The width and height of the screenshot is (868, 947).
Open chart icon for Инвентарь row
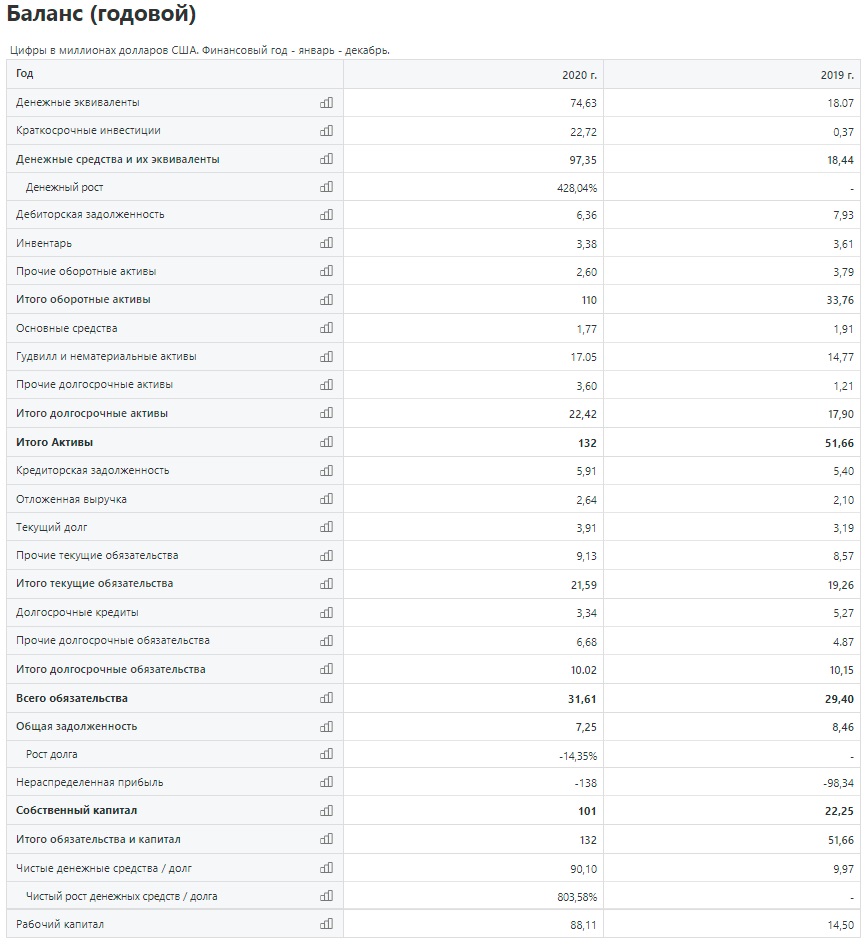pyautogui.click(x=326, y=243)
